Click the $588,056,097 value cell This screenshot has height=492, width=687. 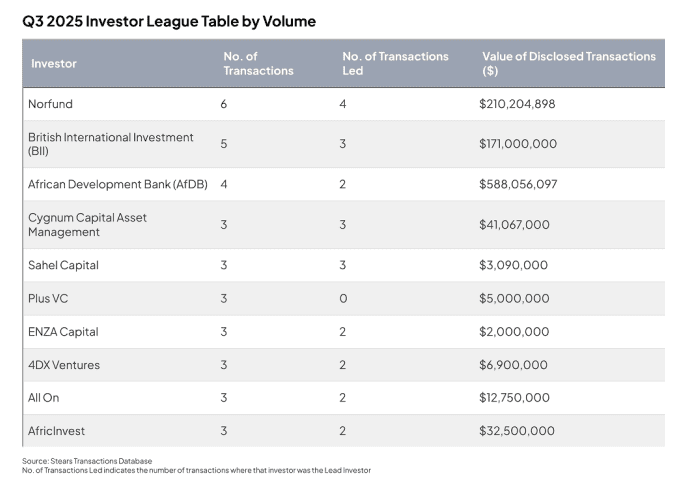click(518, 184)
